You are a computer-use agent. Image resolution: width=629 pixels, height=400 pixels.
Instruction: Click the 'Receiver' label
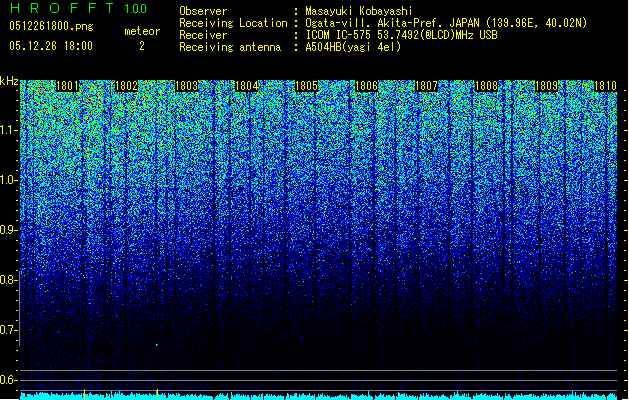point(203,35)
